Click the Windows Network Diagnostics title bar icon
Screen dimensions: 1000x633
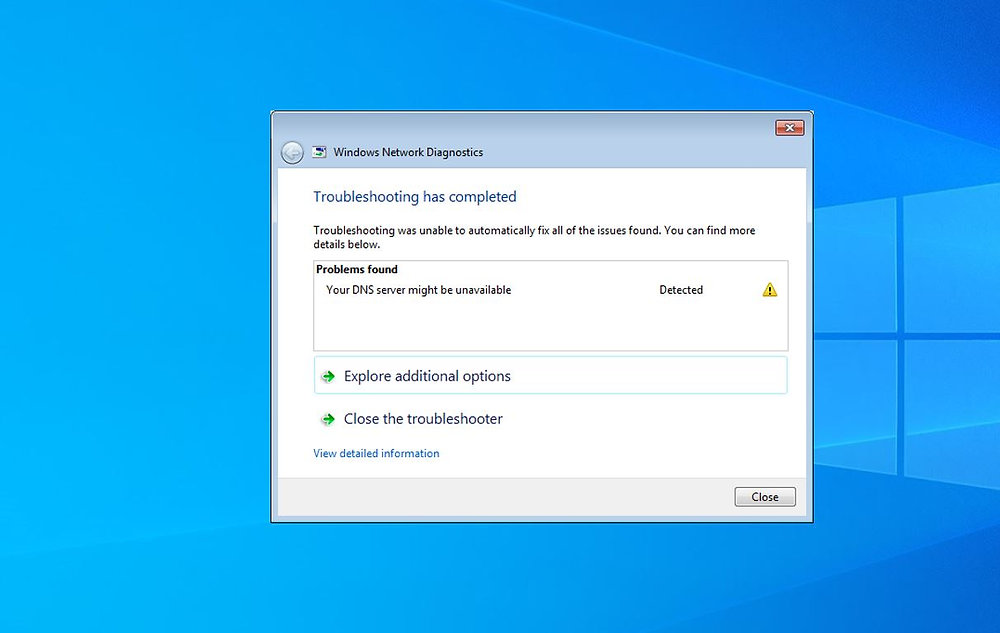[318, 151]
